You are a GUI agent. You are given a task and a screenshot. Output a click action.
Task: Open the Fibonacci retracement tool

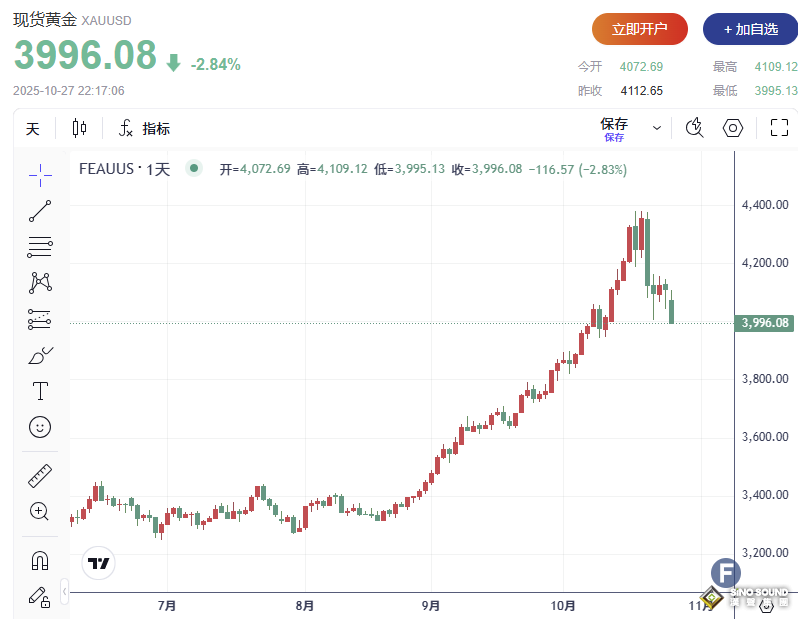pyautogui.click(x=40, y=246)
